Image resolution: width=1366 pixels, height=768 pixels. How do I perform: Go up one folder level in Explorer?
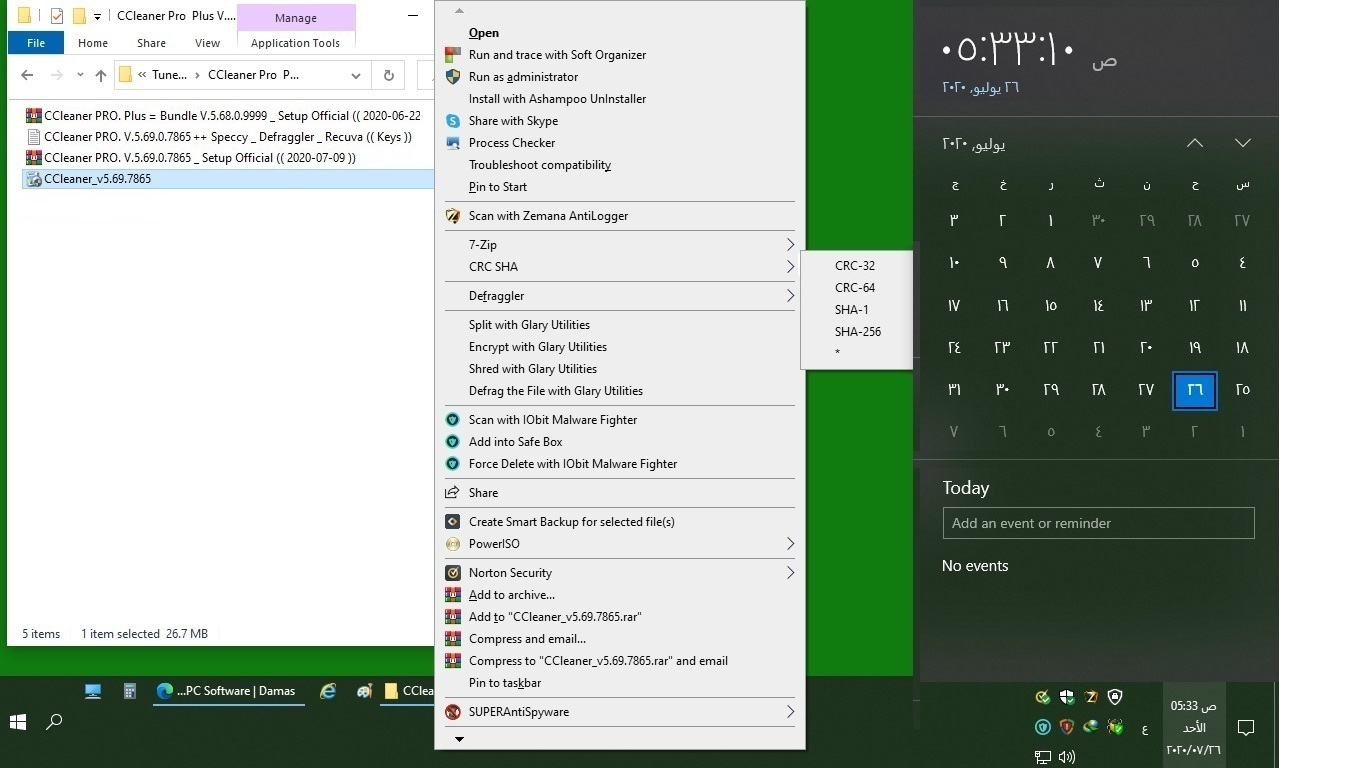(x=100, y=75)
